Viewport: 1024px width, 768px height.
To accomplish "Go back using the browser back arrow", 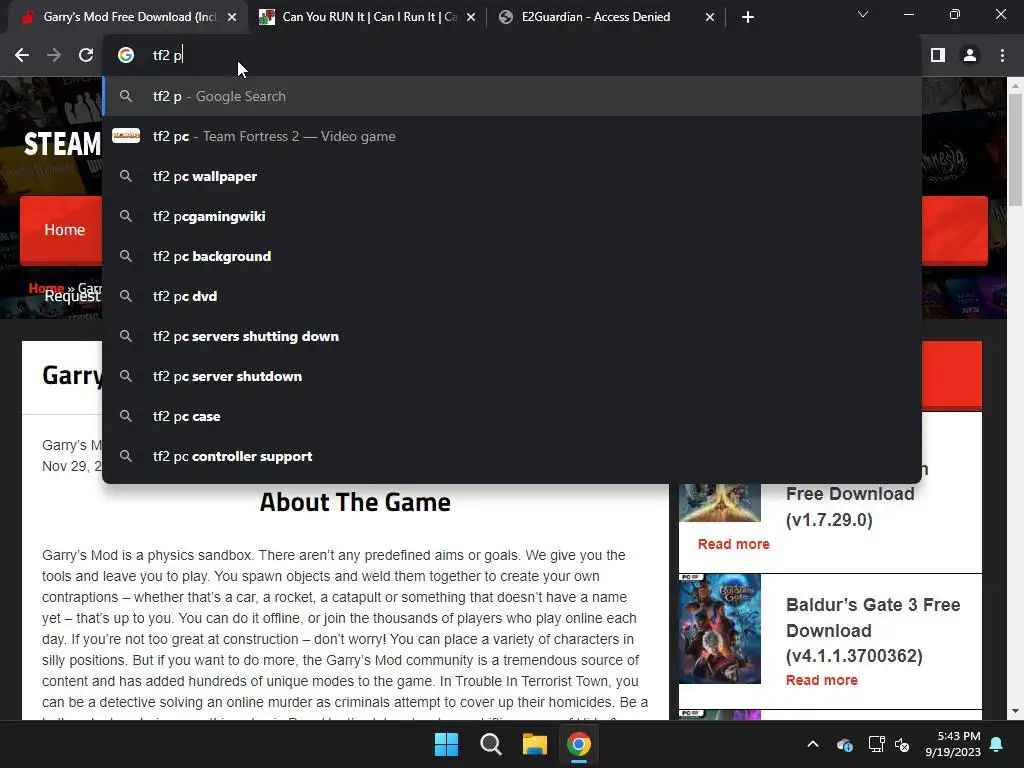I will click(x=22, y=56).
